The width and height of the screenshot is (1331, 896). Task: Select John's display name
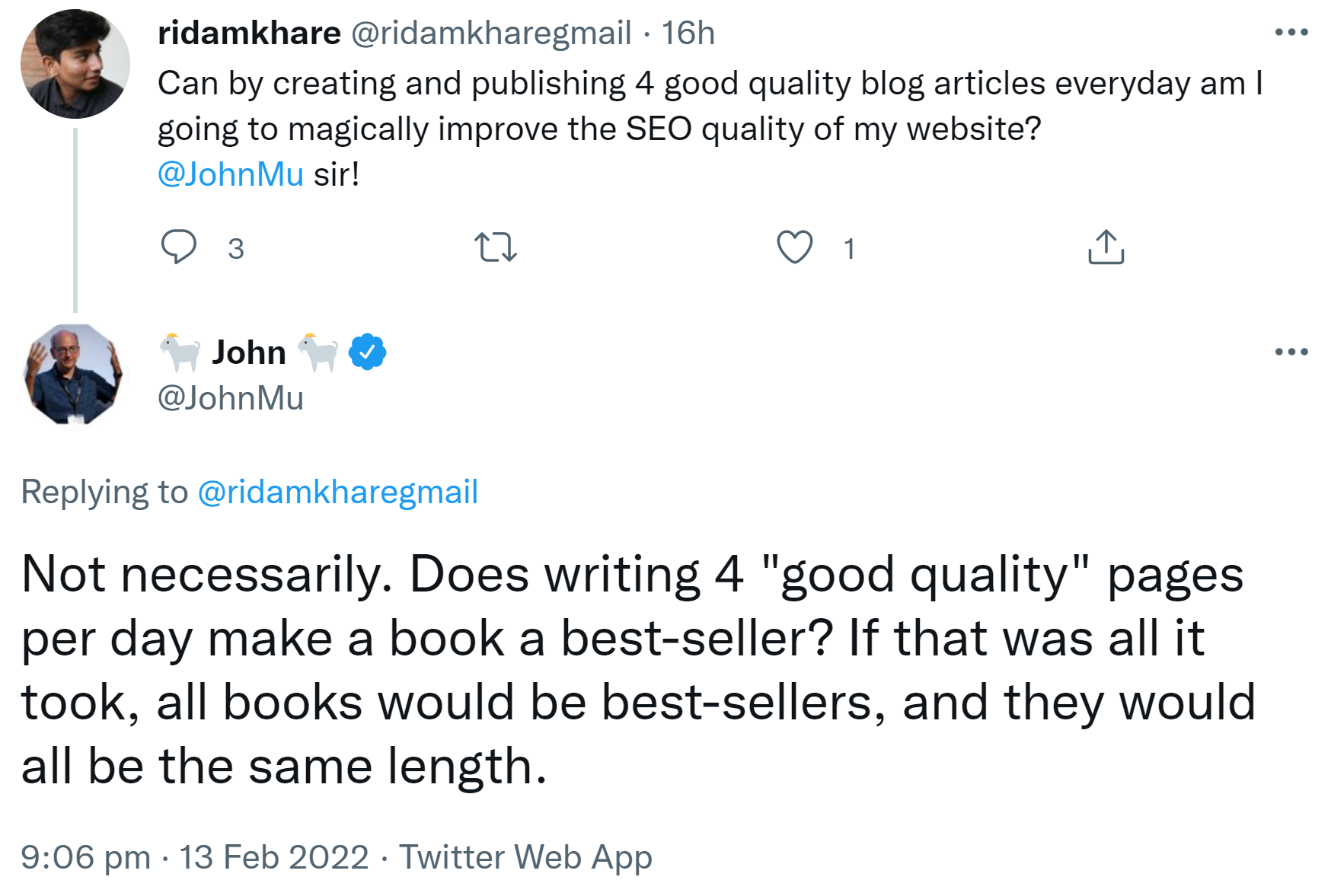(247, 351)
